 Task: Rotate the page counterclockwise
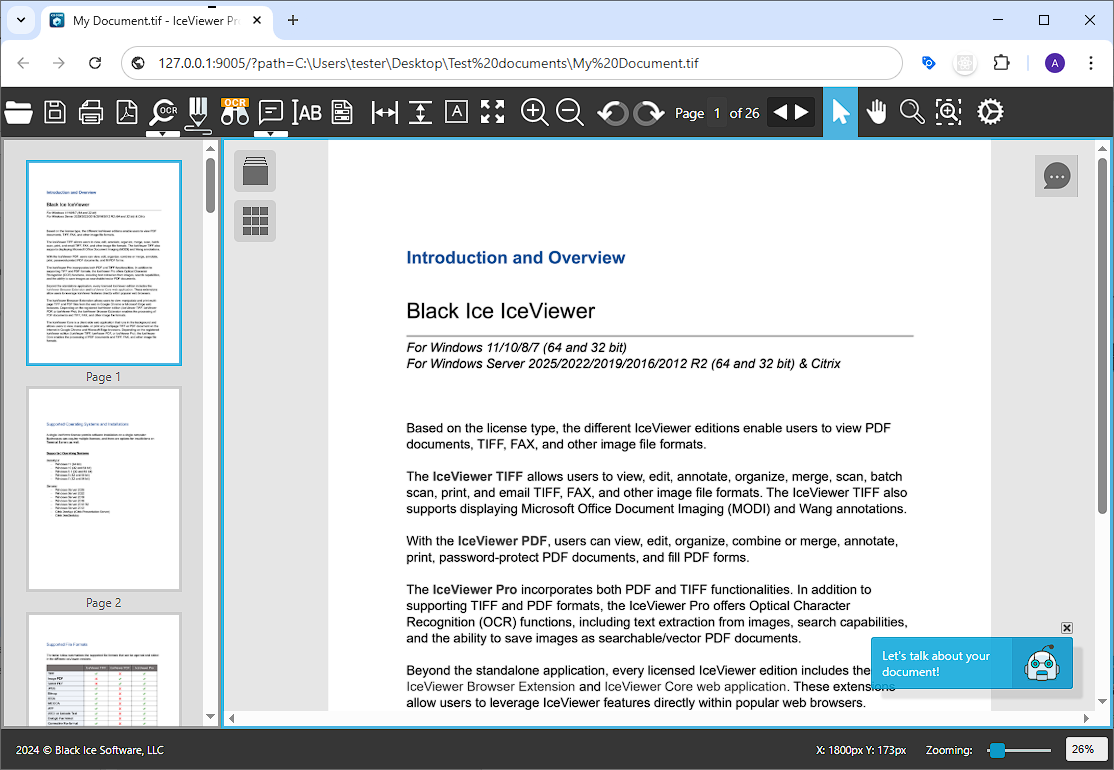pyautogui.click(x=612, y=113)
